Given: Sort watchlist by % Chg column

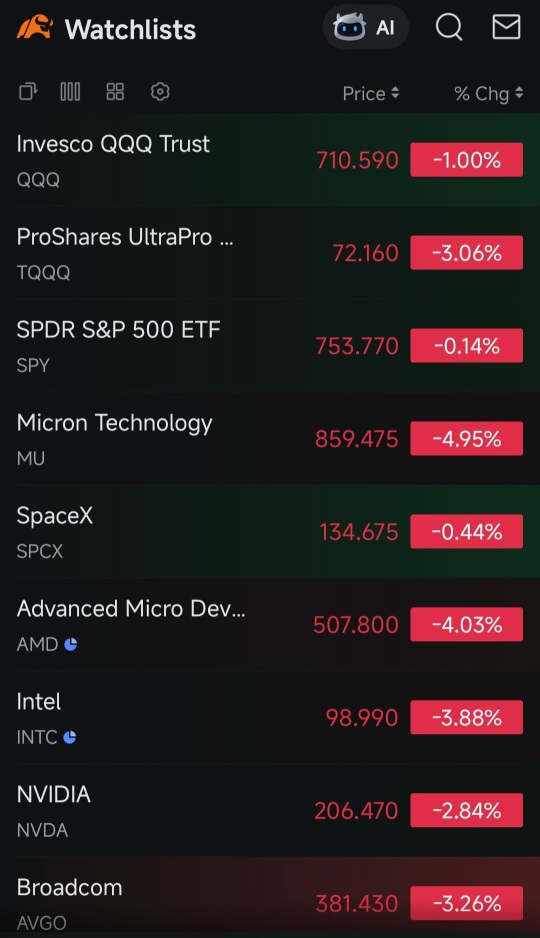Looking at the screenshot, I should coord(489,93).
